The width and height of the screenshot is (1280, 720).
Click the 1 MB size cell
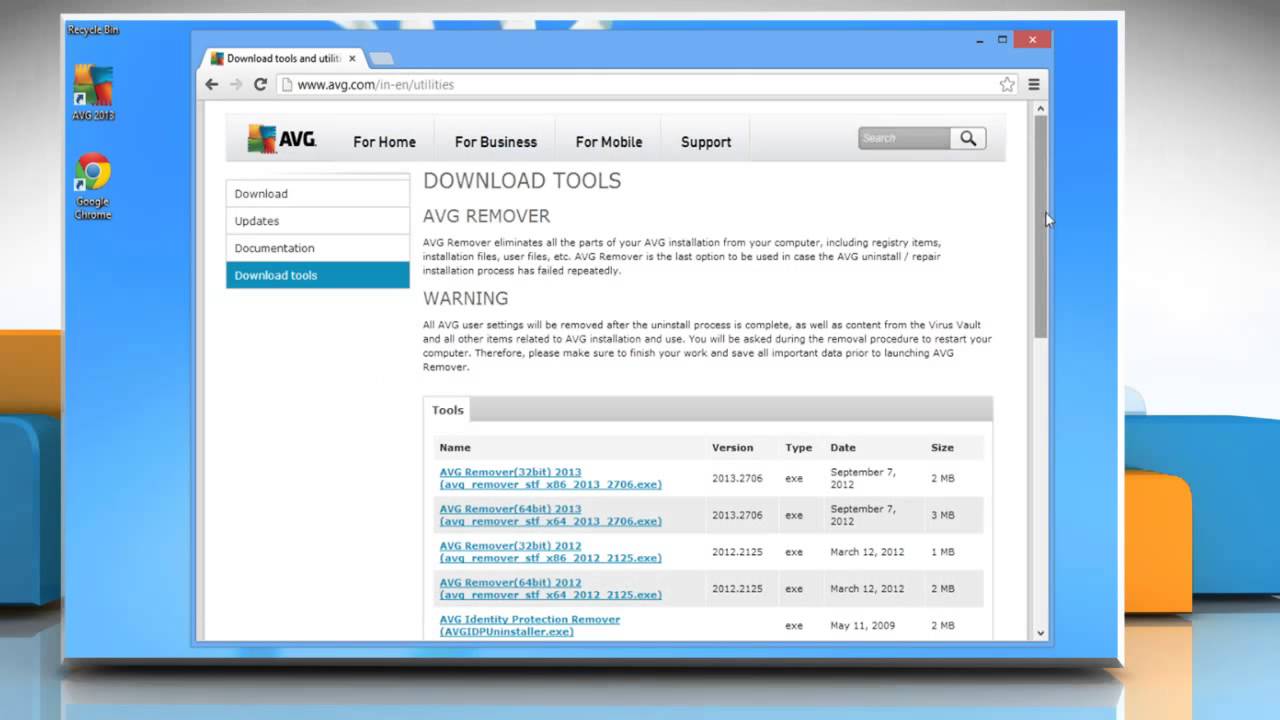click(943, 552)
